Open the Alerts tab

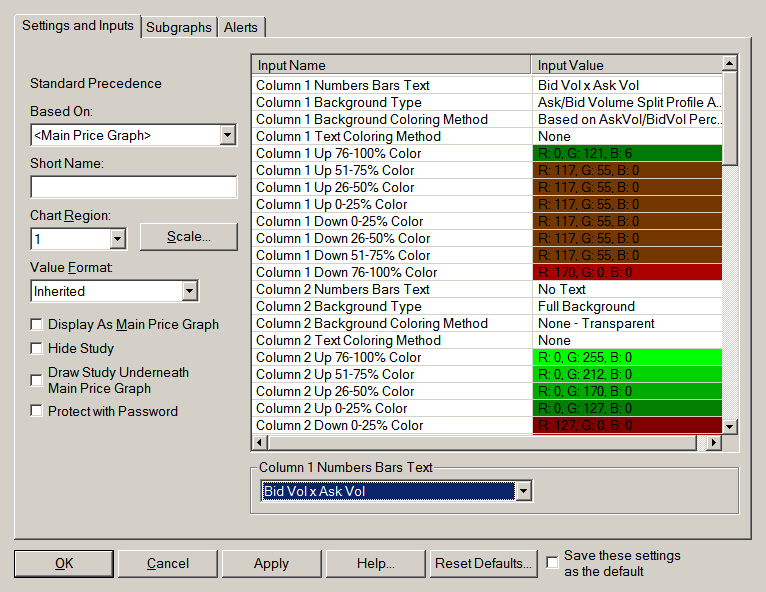[x=241, y=27]
